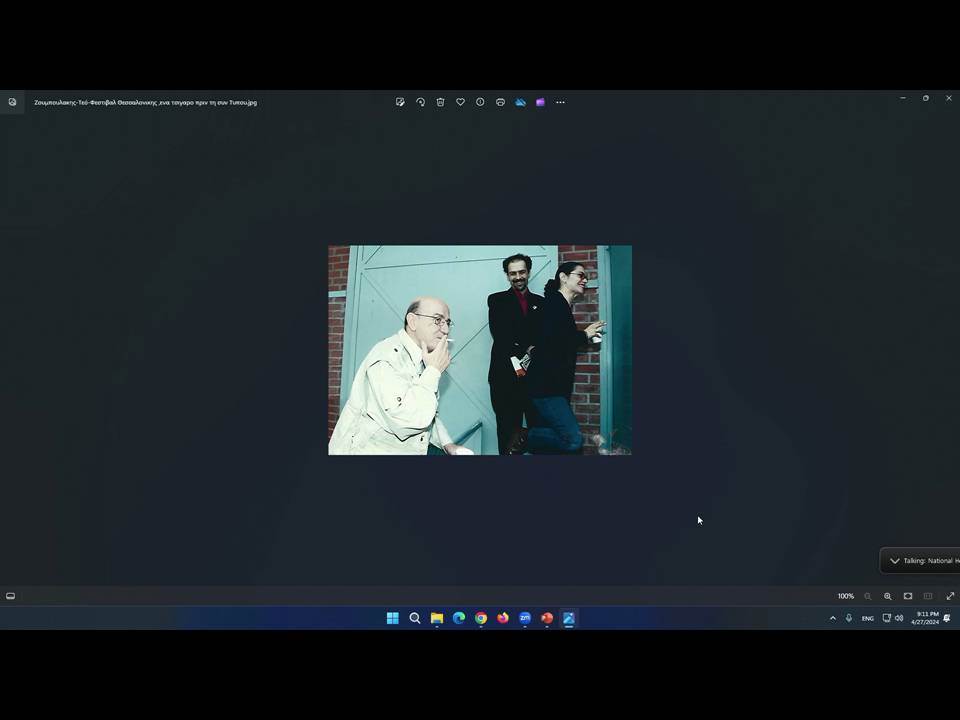Screen dimensions: 960x720
Task: Select actual size view icon
Action: tap(928, 596)
